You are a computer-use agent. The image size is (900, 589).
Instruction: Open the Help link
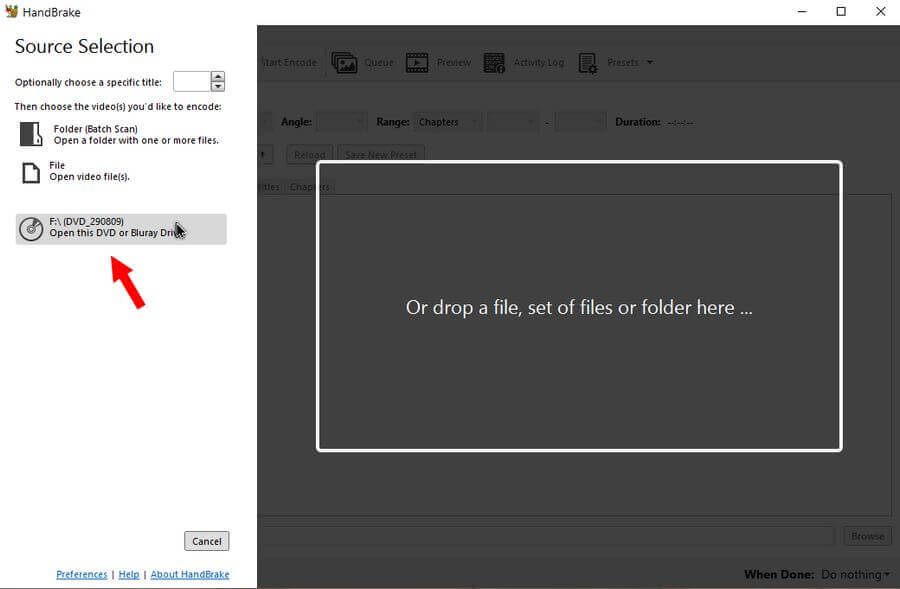point(129,574)
